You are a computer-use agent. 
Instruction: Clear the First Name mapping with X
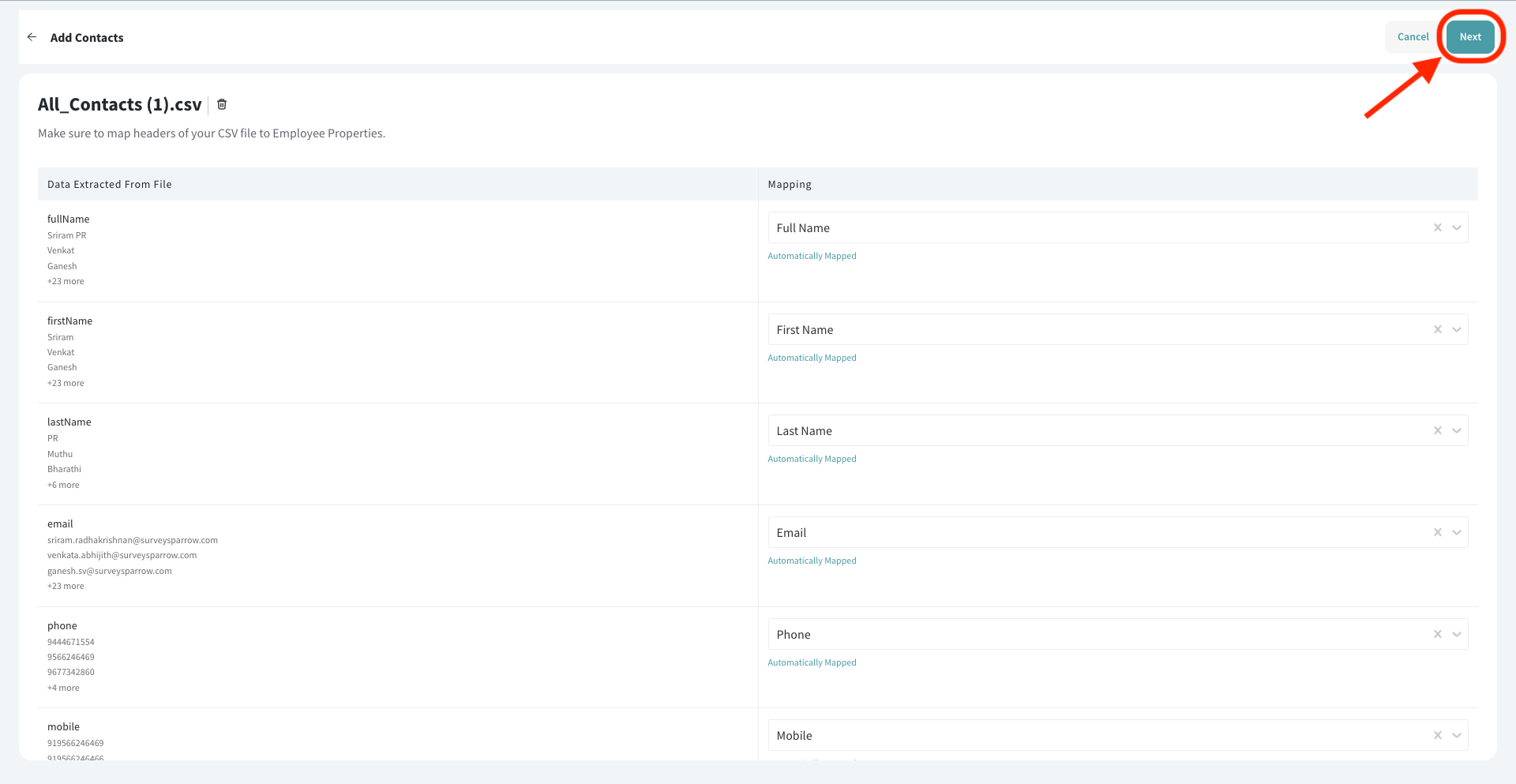tap(1437, 329)
